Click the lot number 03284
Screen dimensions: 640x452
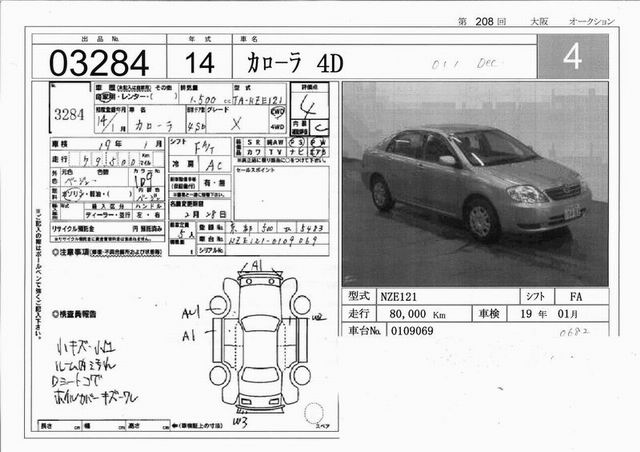tap(98, 63)
